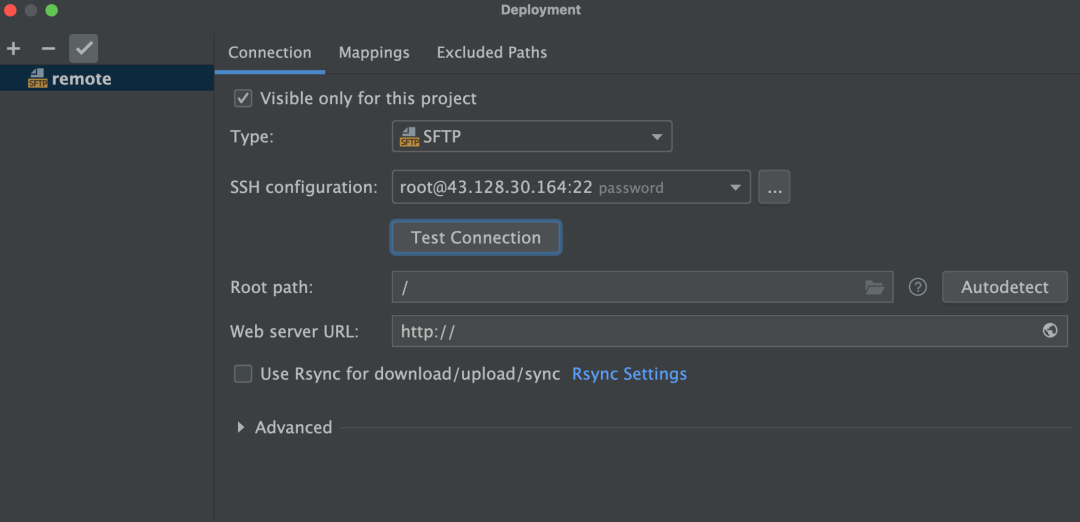Select the remote SFTP server entry
Viewport: 1080px width, 522px height.
pos(81,79)
